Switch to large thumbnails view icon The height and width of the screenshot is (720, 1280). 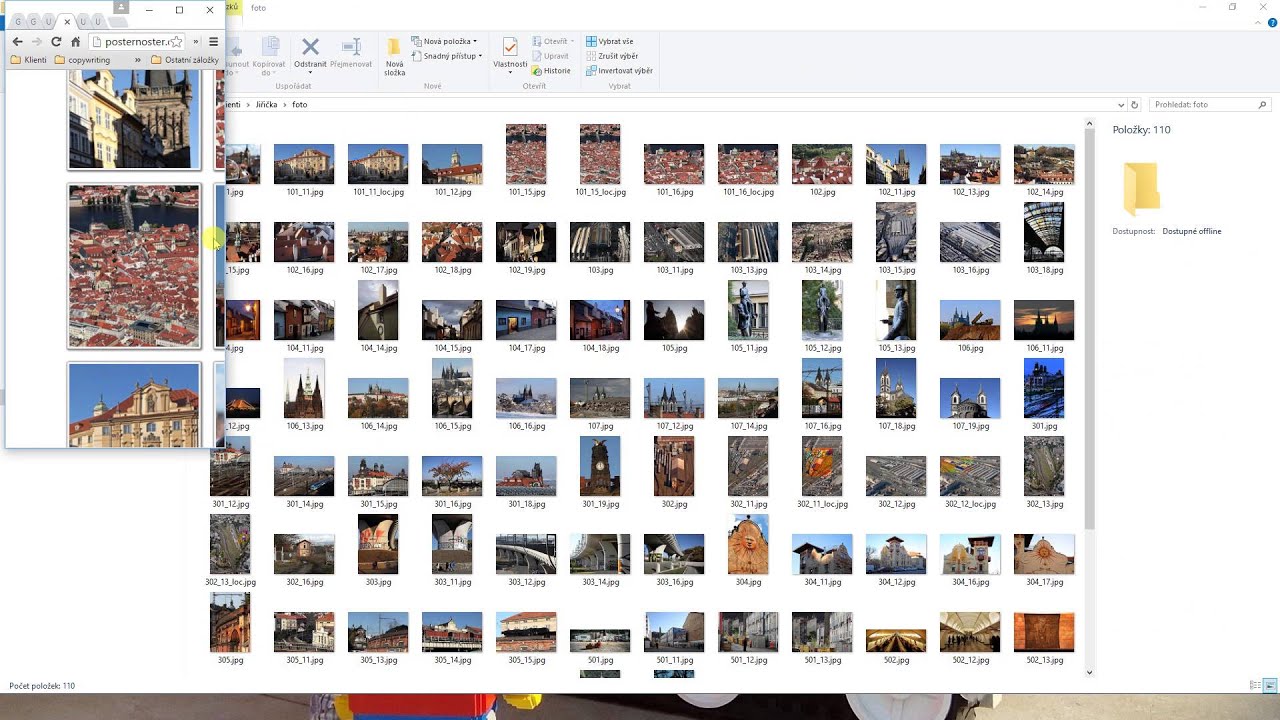[x=1272, y=685]
